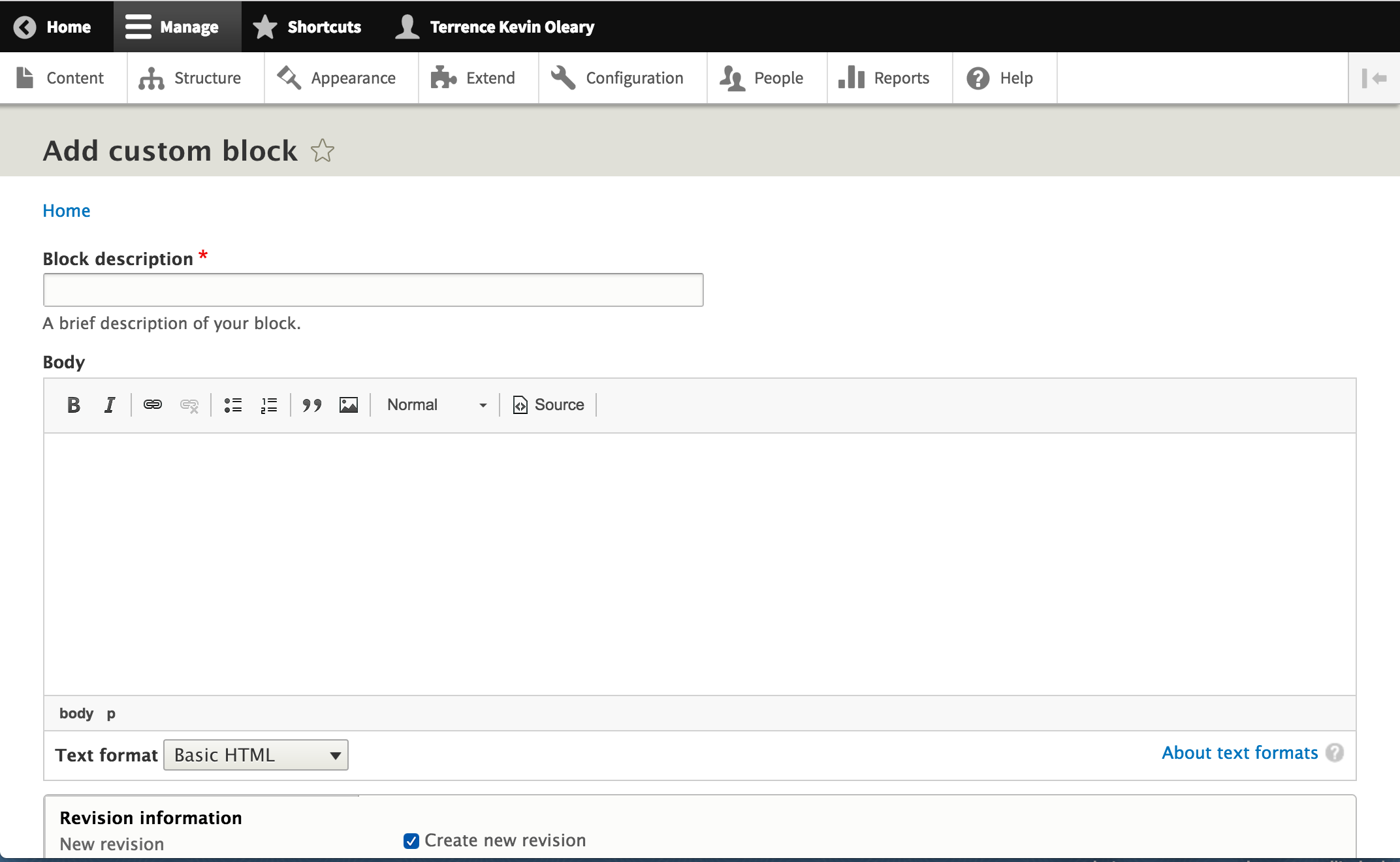1400x862 pixels.
Task: Go to the Configuration menu item
Action: (618, 78)
